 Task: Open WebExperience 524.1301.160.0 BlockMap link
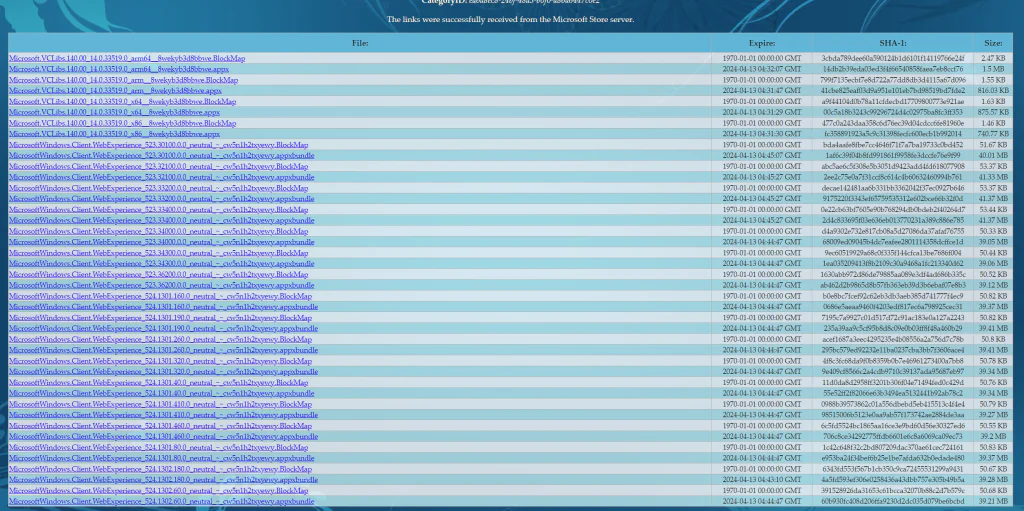pos(161,296)
